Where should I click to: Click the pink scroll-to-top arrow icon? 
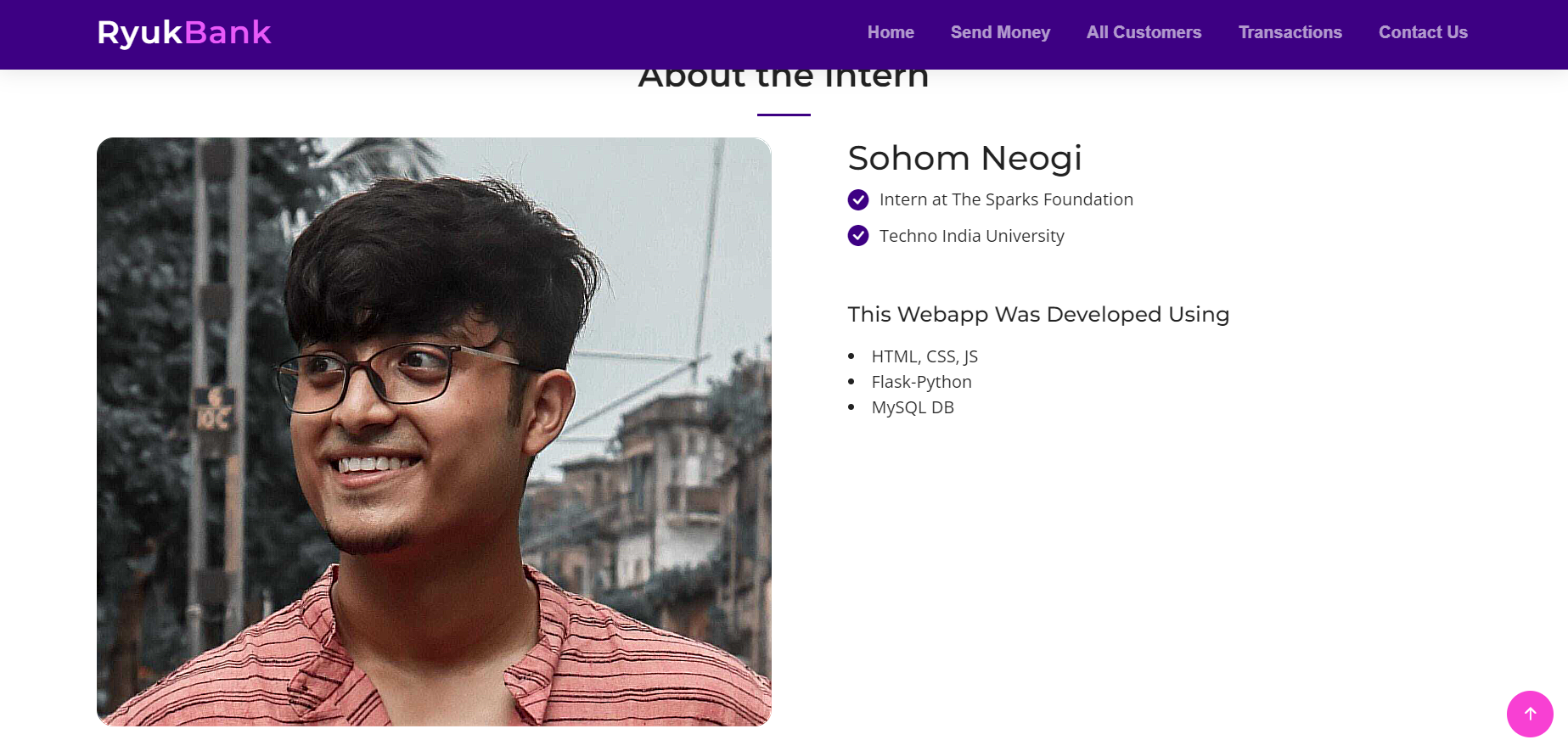1530,714
